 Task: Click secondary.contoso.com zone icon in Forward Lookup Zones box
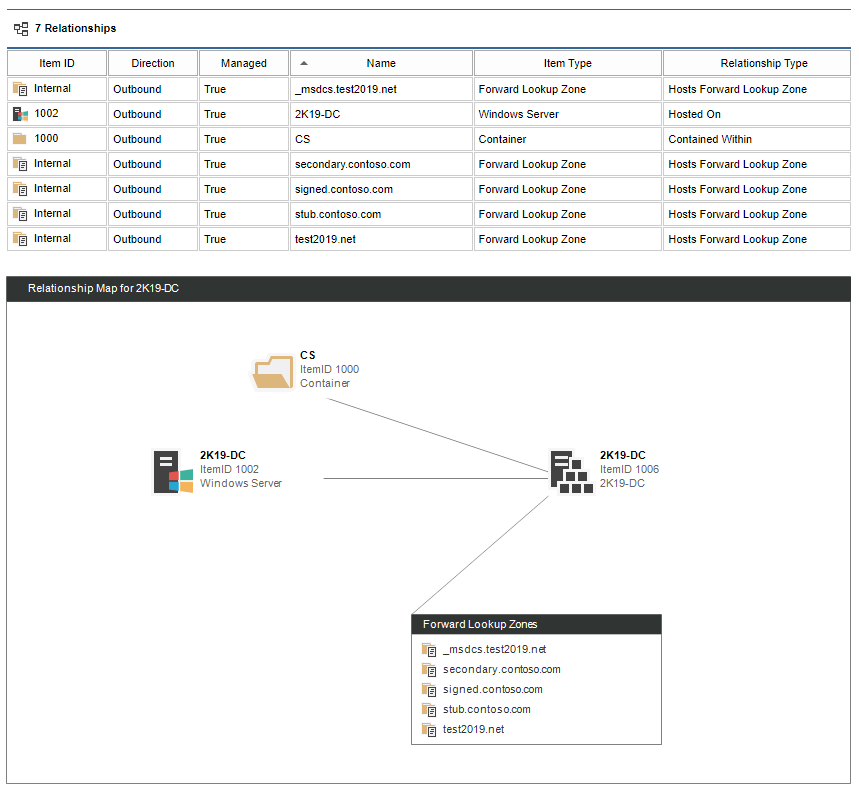point(430,670)
